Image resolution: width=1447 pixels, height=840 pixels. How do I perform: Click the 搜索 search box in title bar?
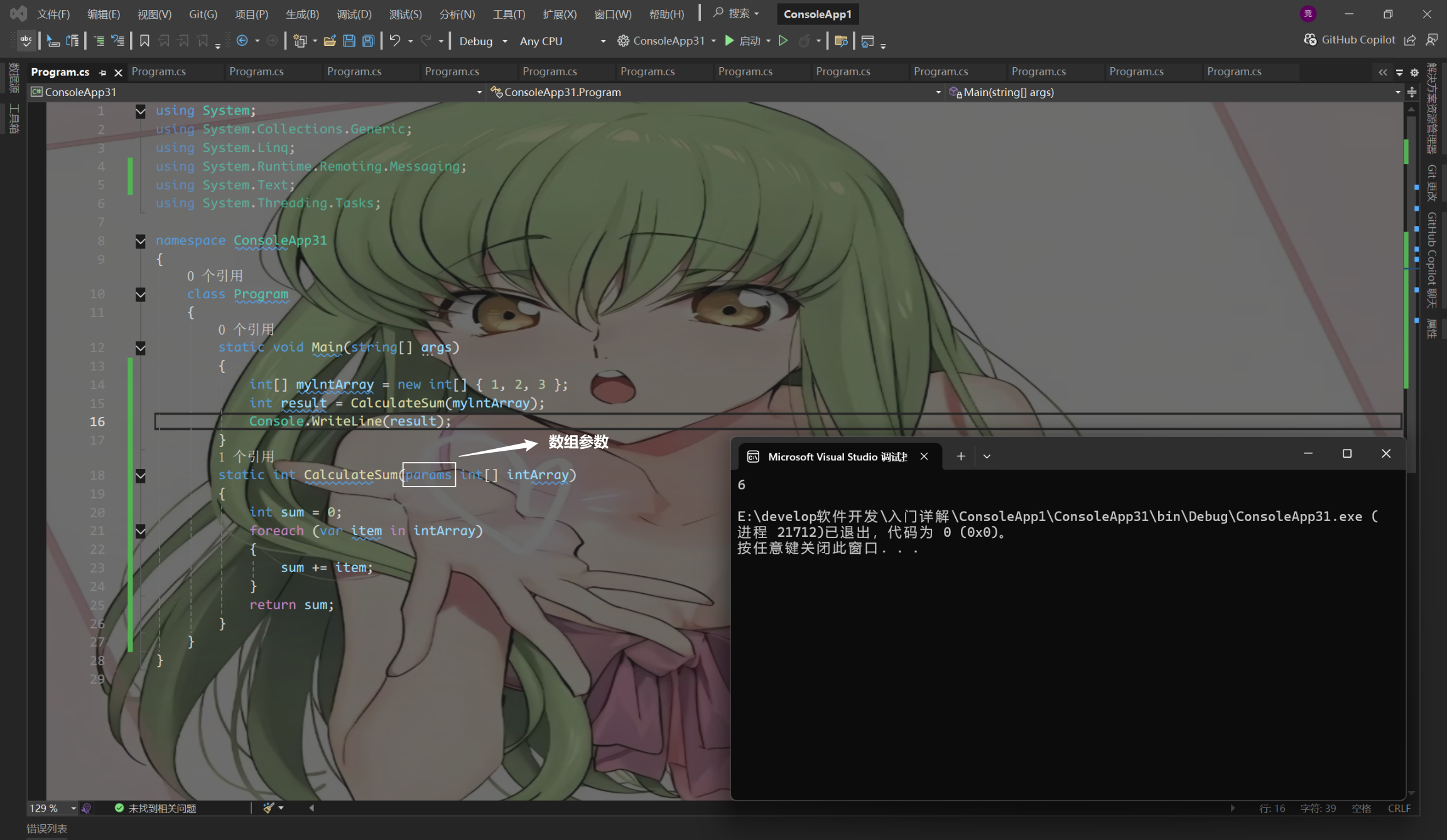pyautogui.click(x=736, y=13)
